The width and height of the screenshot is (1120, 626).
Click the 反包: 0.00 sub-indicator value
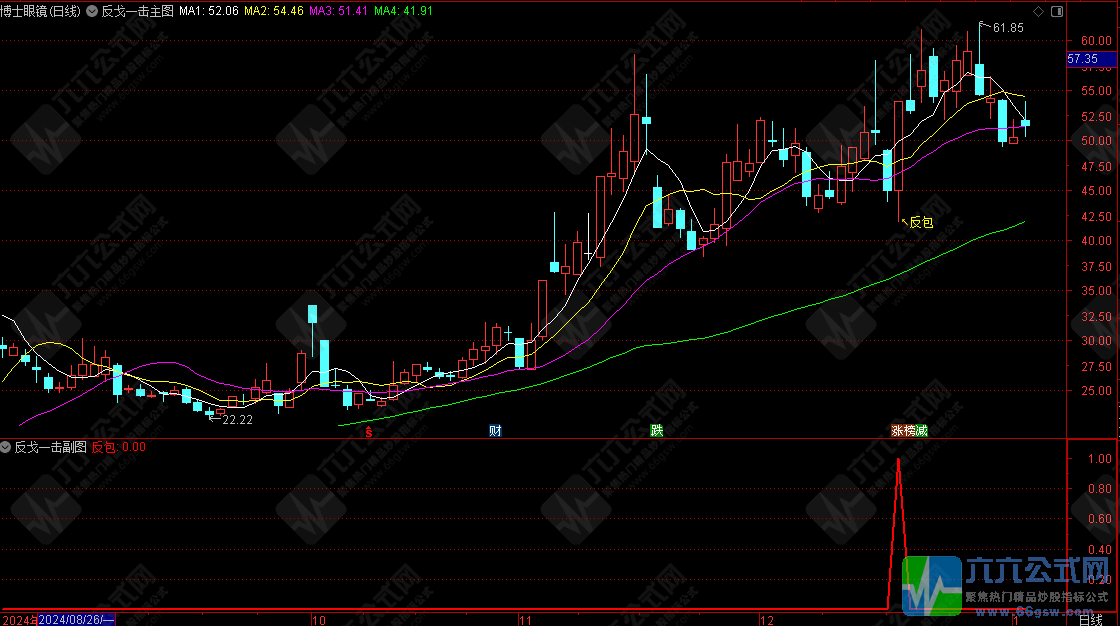click(x=119, y=447)
